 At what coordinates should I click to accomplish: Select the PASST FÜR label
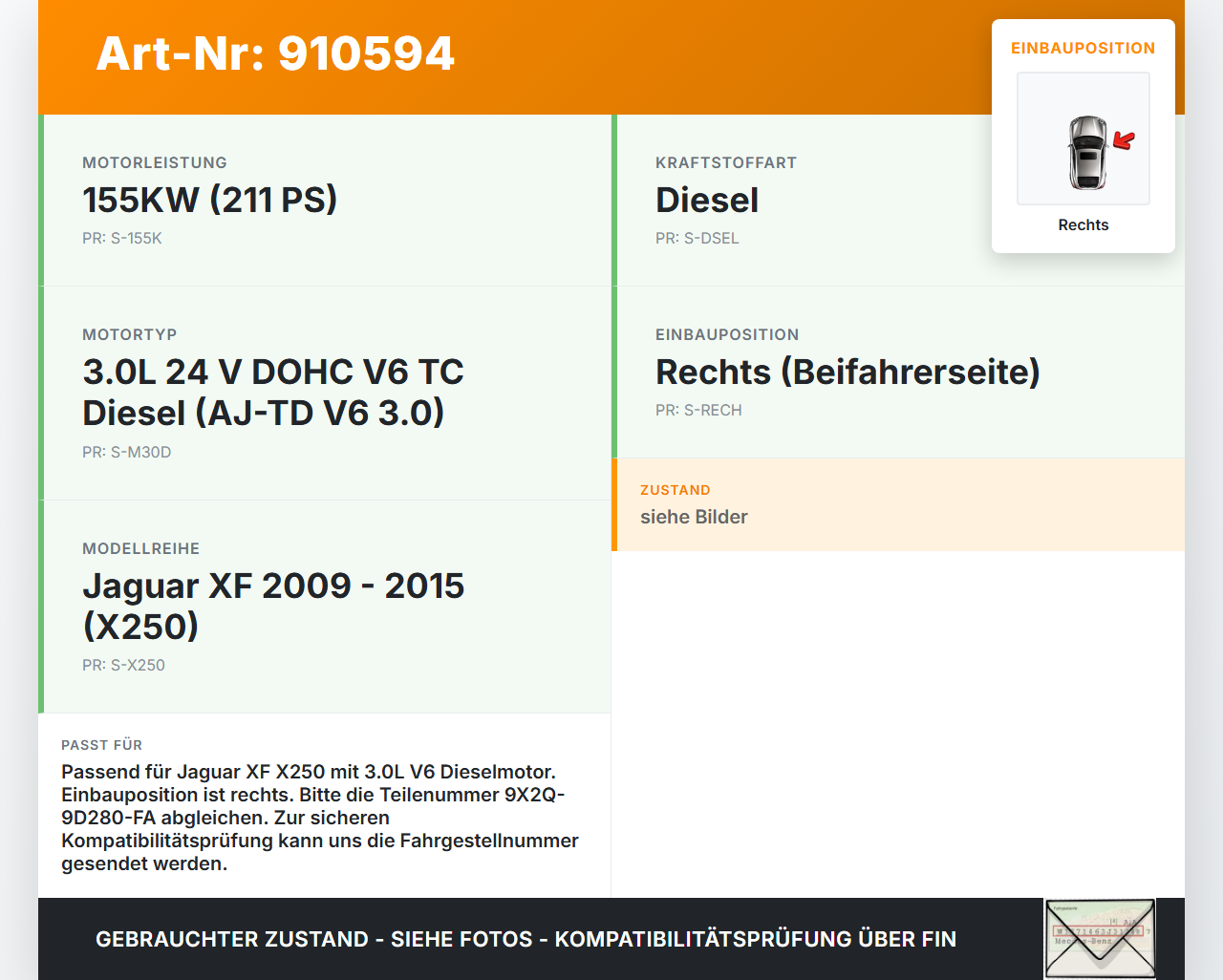[102, 745]
